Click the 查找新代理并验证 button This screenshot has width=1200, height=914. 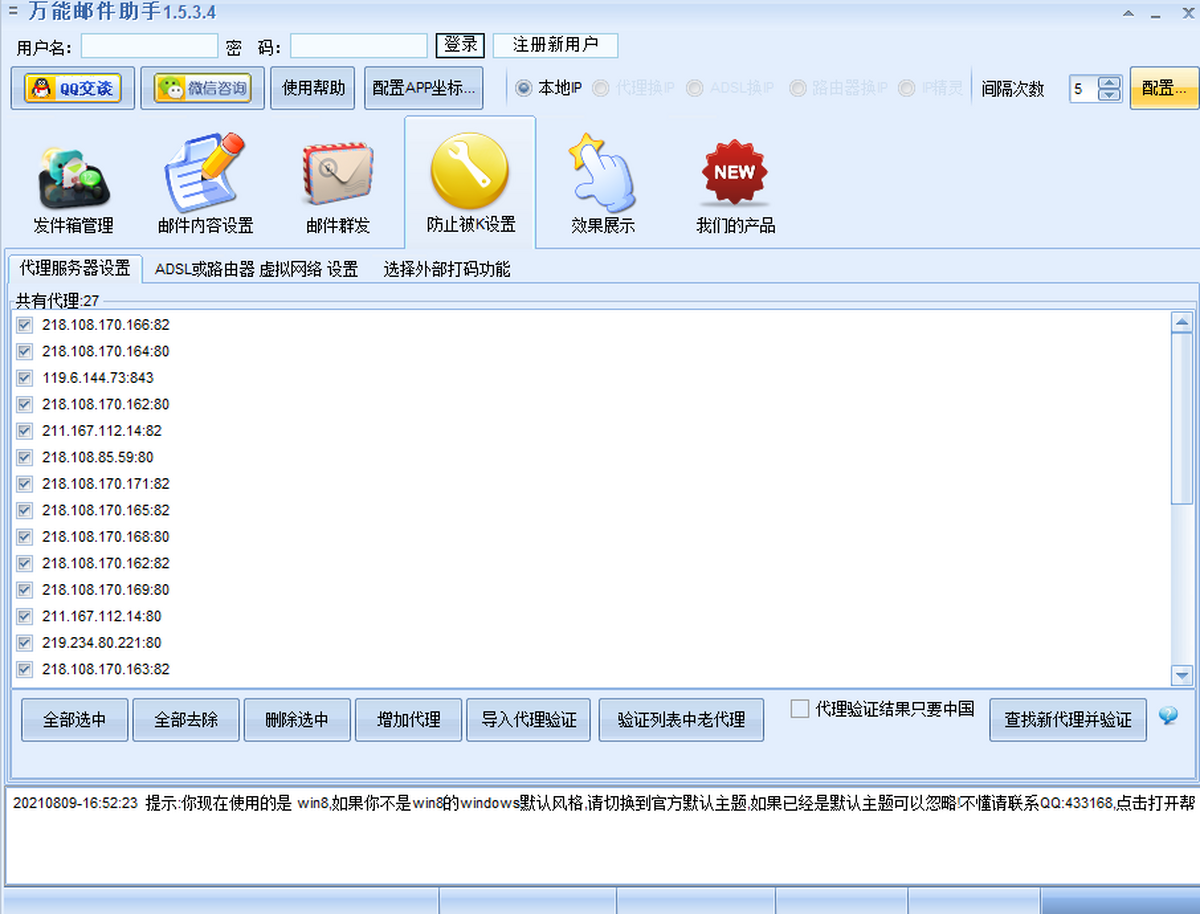coord(1068,720)
